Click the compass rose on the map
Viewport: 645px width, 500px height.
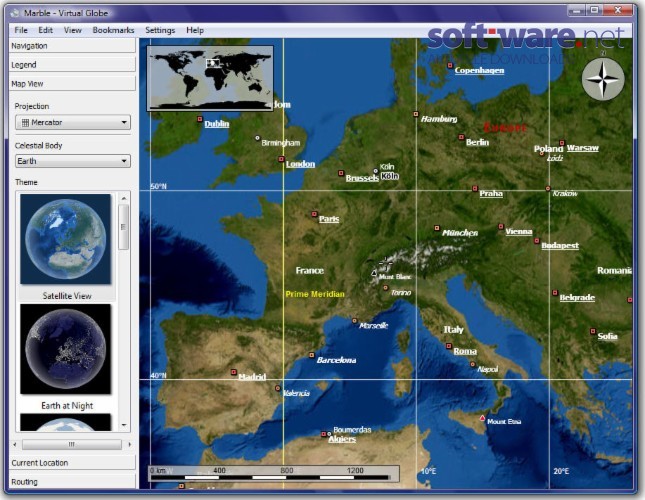(603, 79)
